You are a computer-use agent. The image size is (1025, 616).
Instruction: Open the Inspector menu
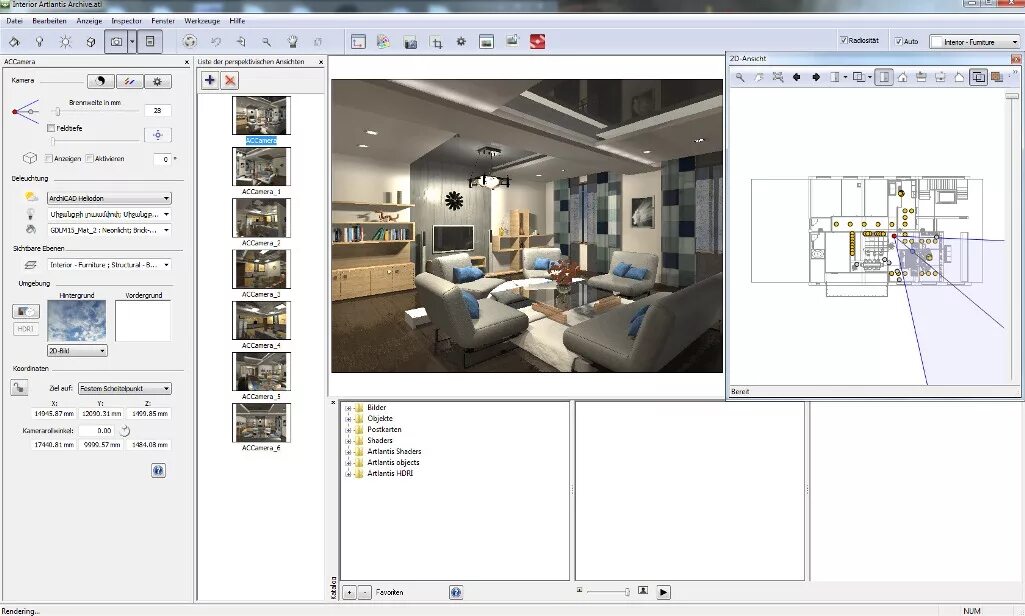[126, 21]
